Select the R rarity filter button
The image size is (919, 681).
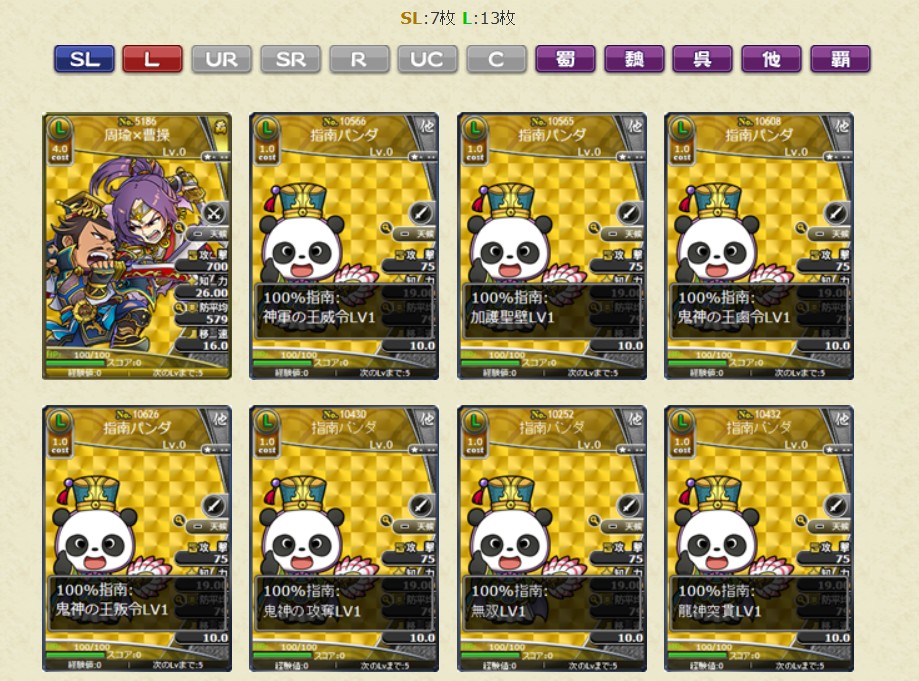[359, 59]
